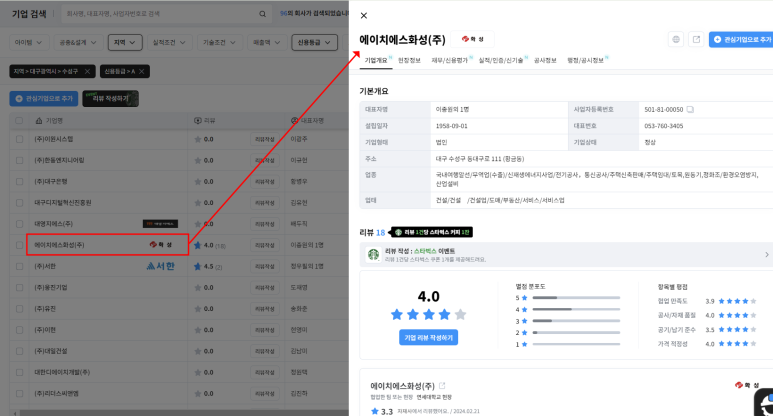Copy business number 501-81-00050 icon
This screenshot has width=773, height=416.
coord(690,109)
